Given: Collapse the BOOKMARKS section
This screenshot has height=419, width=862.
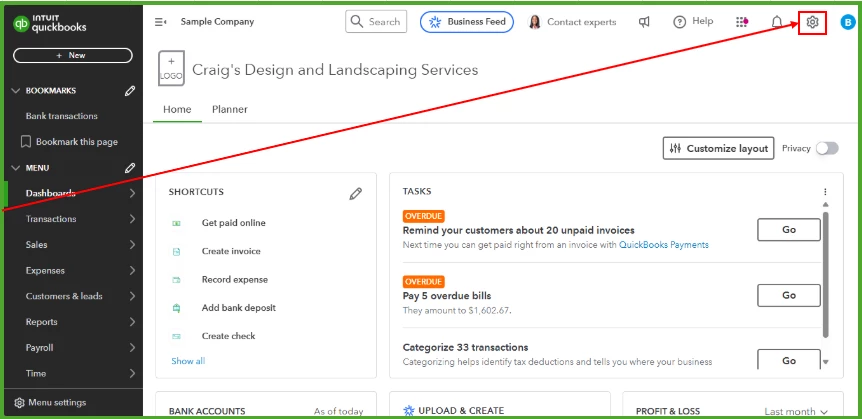Looking at the screenshot, I should [15, 91].
